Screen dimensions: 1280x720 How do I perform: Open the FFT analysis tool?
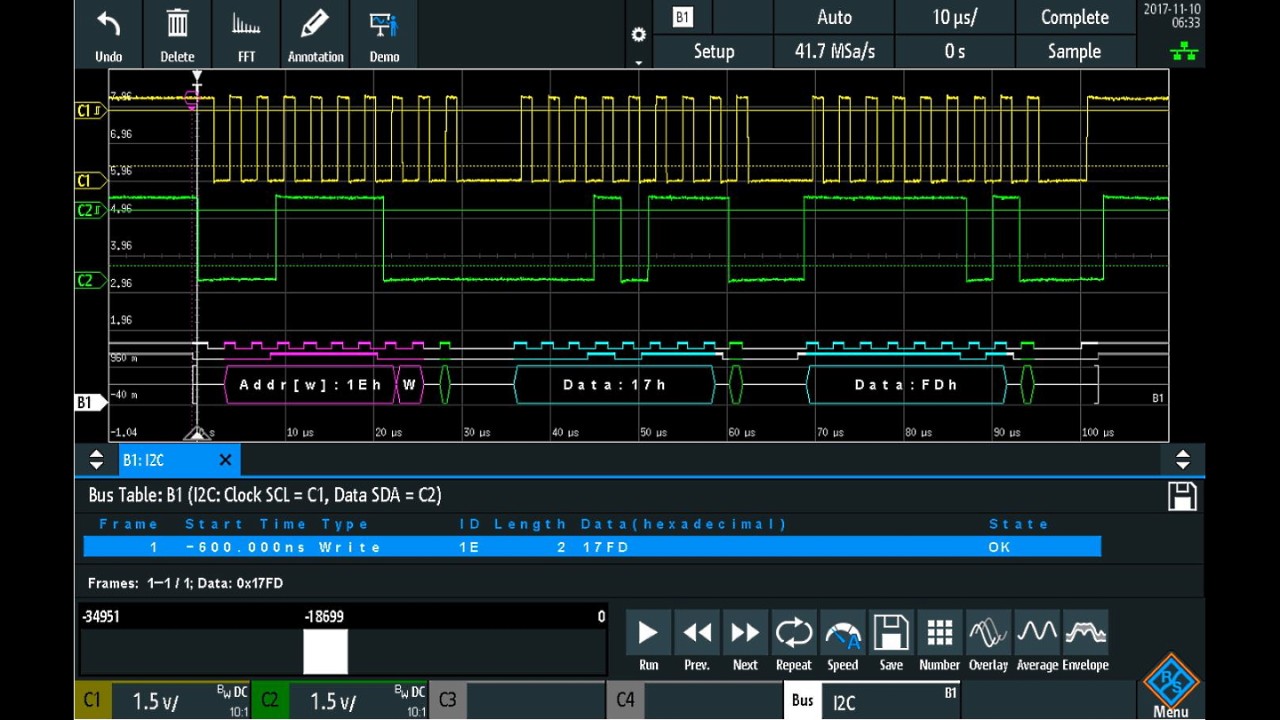(246, 25)
